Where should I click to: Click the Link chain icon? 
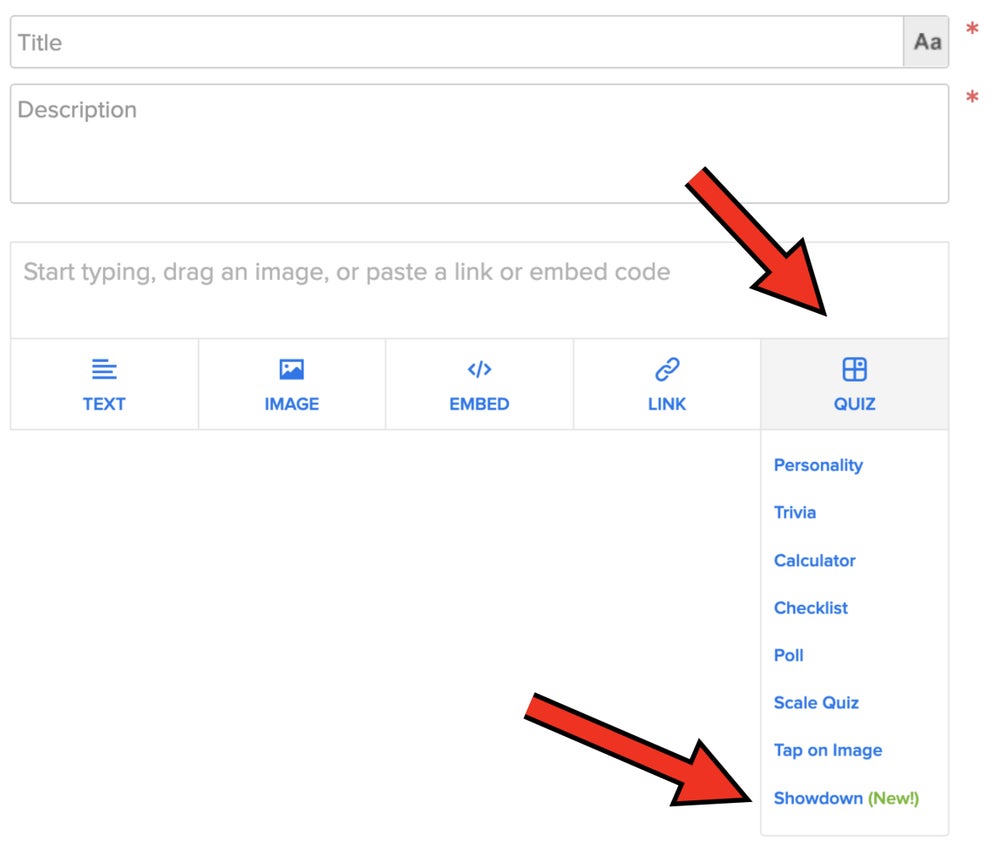pyautogui.click(x=667, y=370)
